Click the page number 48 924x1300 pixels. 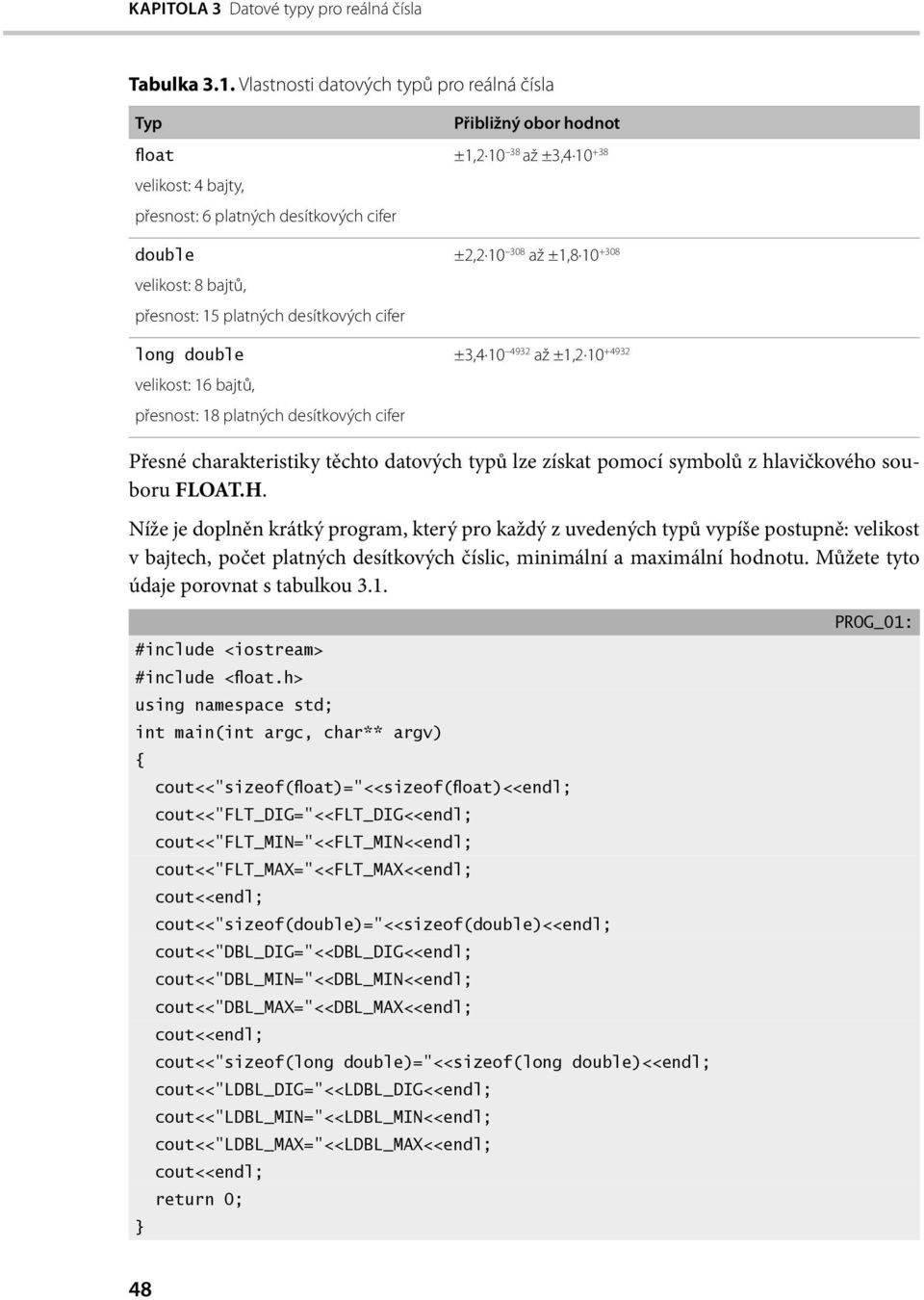click(x=141, y=1289)
